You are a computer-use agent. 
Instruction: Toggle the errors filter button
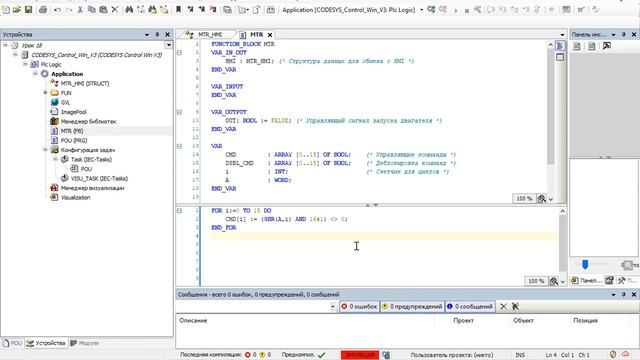(359, 307)
